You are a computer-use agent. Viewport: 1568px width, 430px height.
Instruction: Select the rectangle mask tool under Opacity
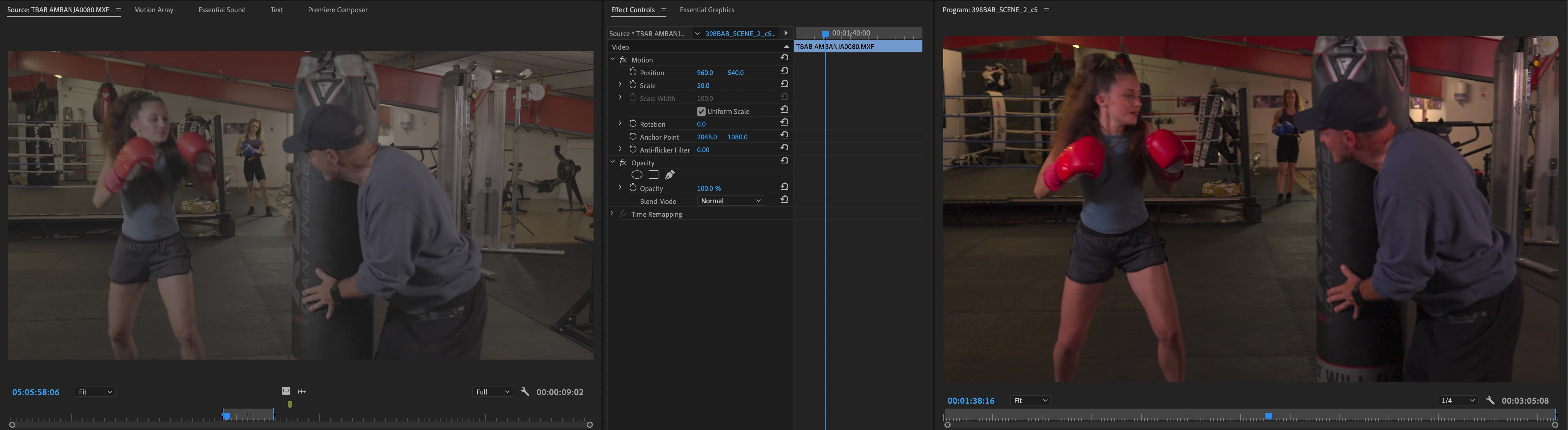click(x=653, y=175)
